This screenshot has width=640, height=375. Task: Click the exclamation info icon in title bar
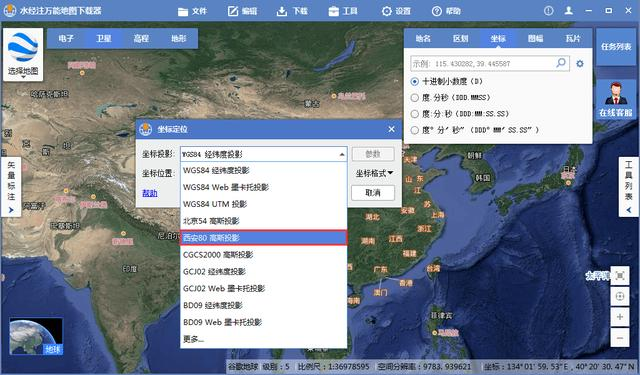[x=548, y=11]
